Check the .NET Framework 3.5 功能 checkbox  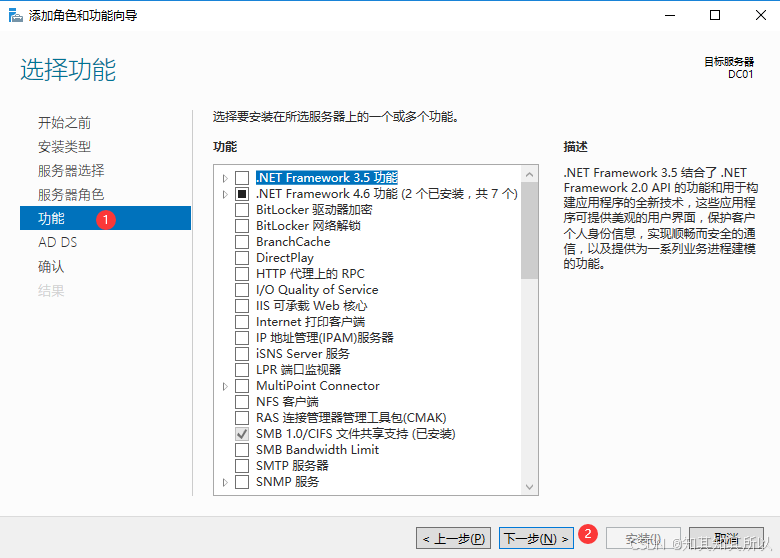coord(242,178)
